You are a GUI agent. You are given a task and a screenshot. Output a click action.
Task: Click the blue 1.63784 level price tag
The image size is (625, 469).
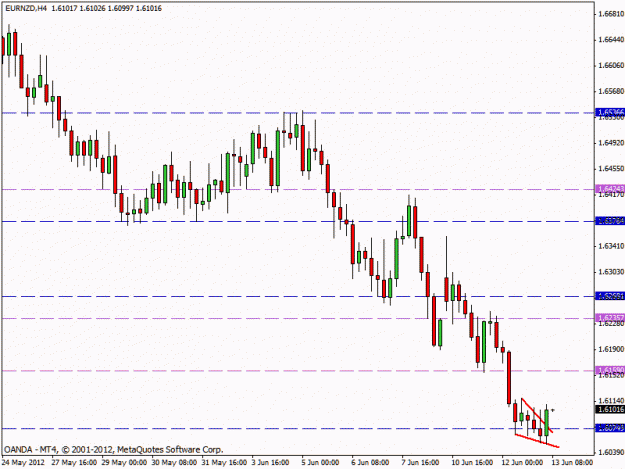click(x=610, y=221)
